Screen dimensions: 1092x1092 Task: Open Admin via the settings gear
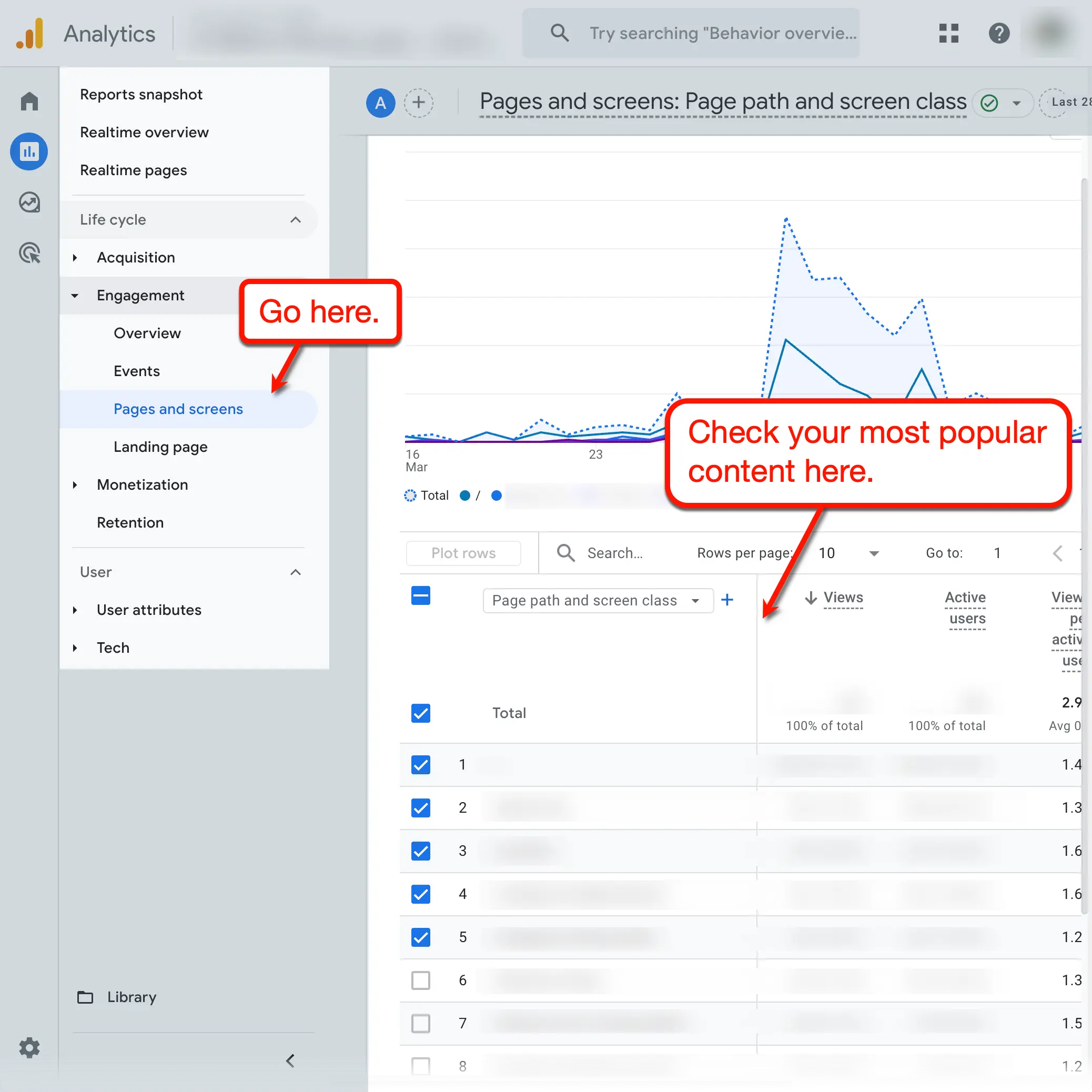[x=29, y=1048]
